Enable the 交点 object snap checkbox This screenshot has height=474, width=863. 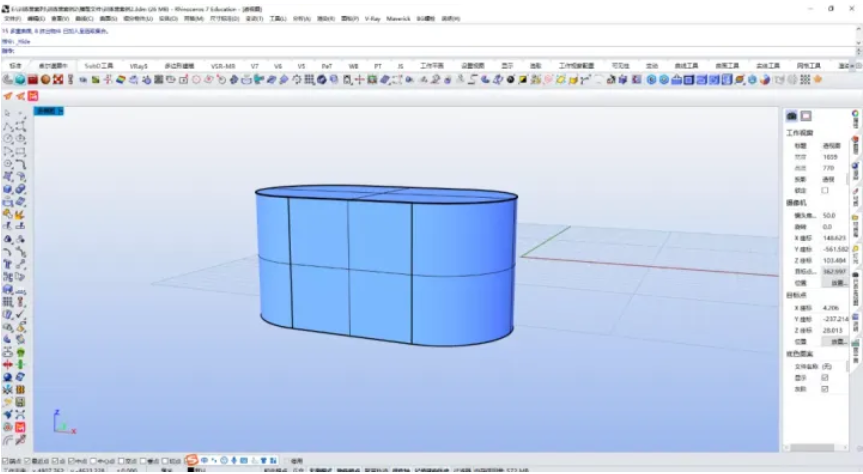click(121, 461)
